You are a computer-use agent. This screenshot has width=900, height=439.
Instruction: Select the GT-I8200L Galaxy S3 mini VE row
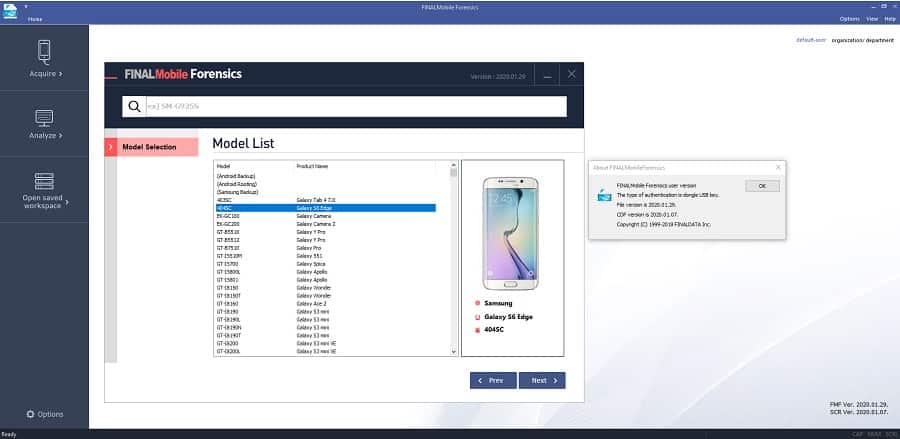[325, 351]
